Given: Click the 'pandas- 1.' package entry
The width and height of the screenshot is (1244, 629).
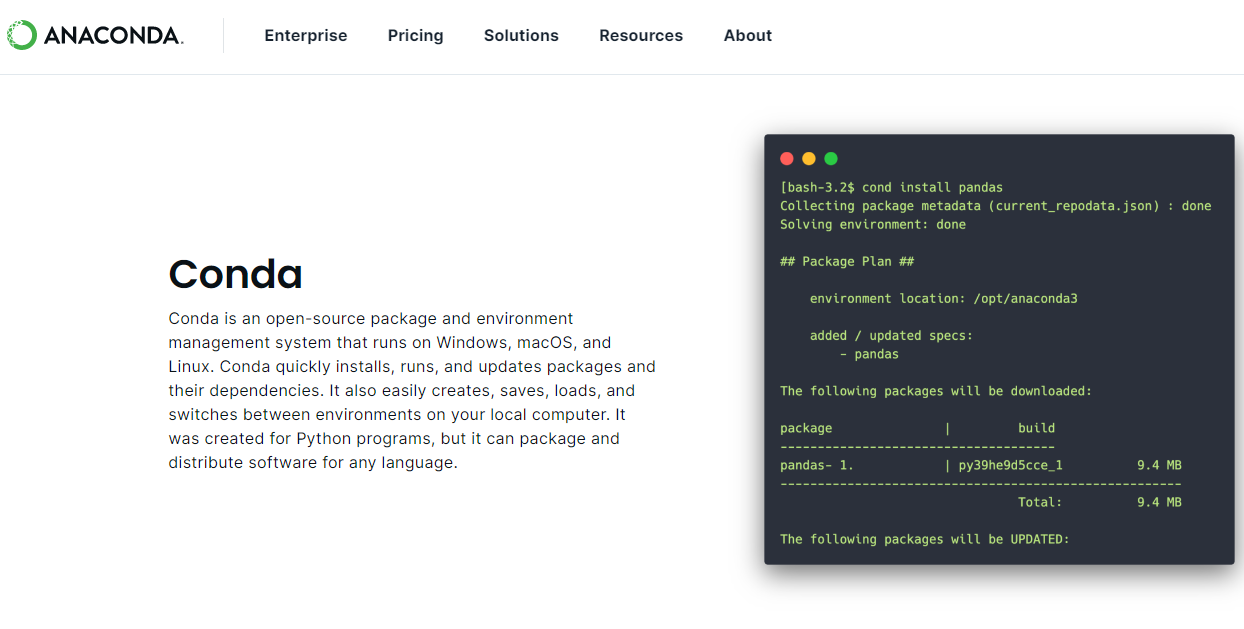Looking at the screenshot, I should coord(817,465).
